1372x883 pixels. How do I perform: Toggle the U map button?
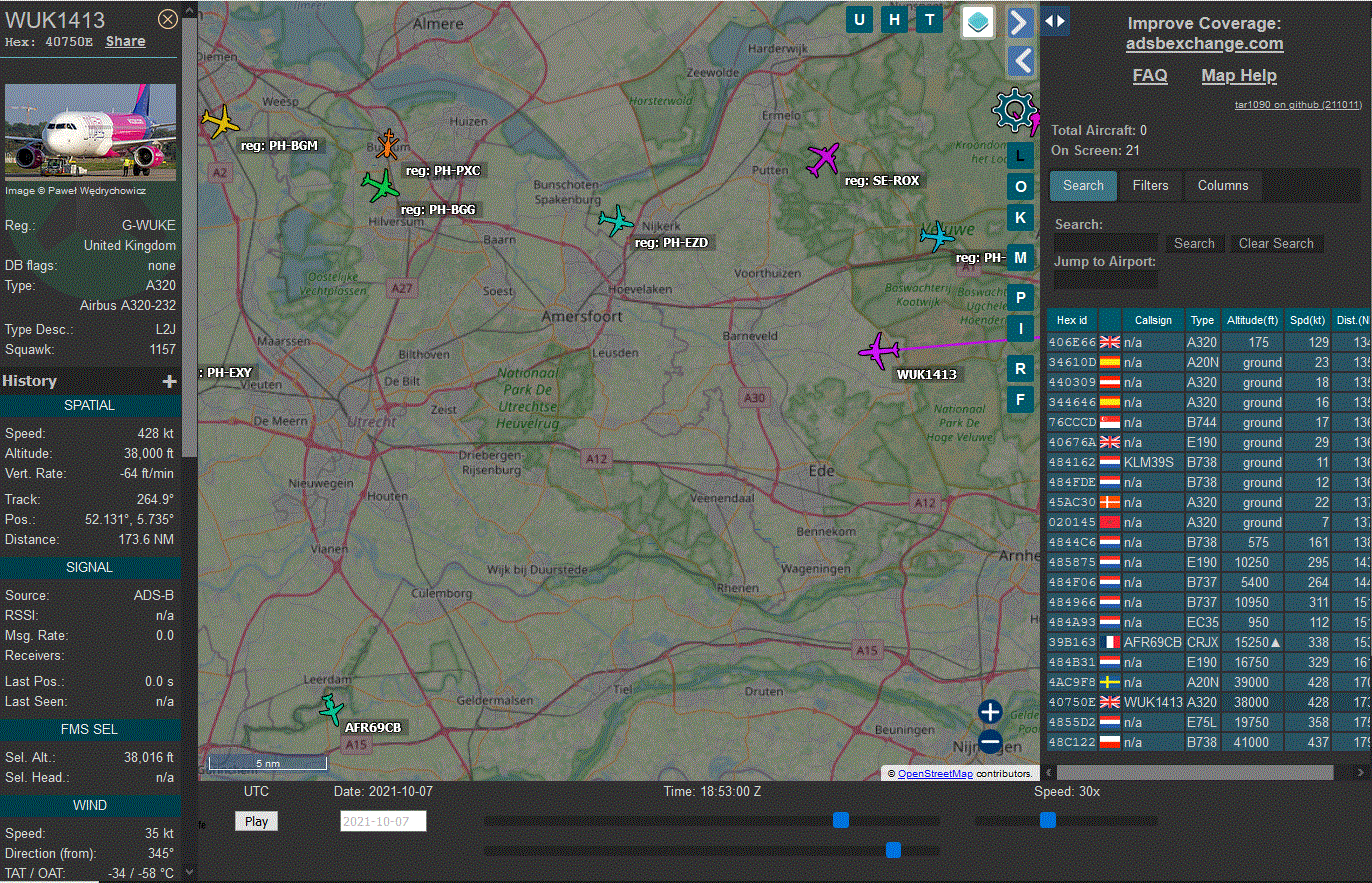tap(859, 20)
